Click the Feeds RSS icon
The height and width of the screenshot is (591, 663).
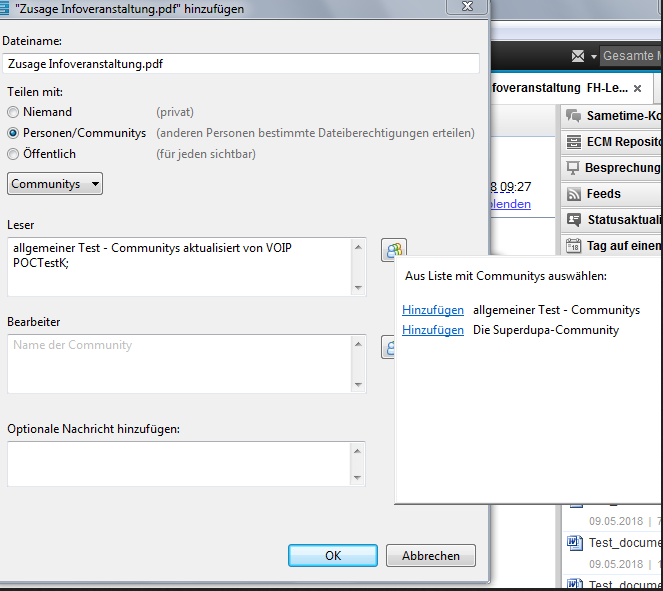pyautogui.click(x=573, y=194)
